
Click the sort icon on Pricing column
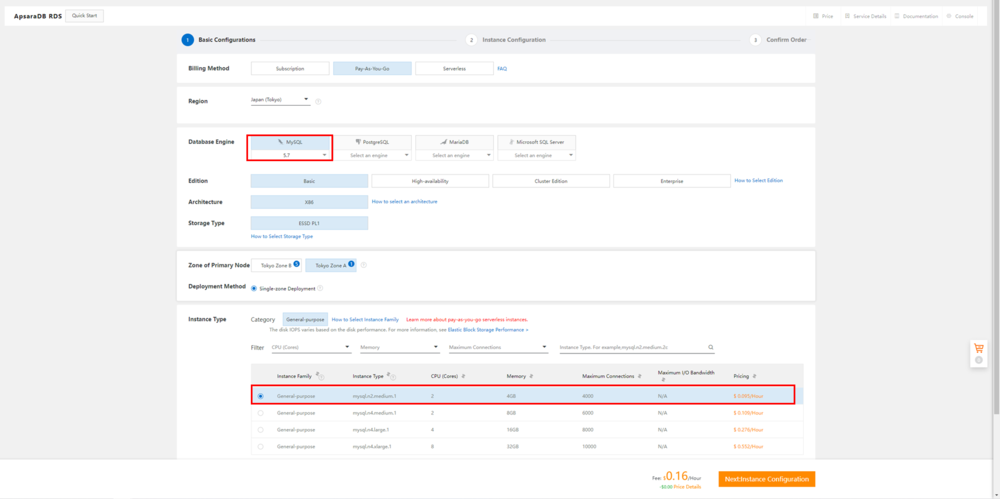click(x=753, y=376)
